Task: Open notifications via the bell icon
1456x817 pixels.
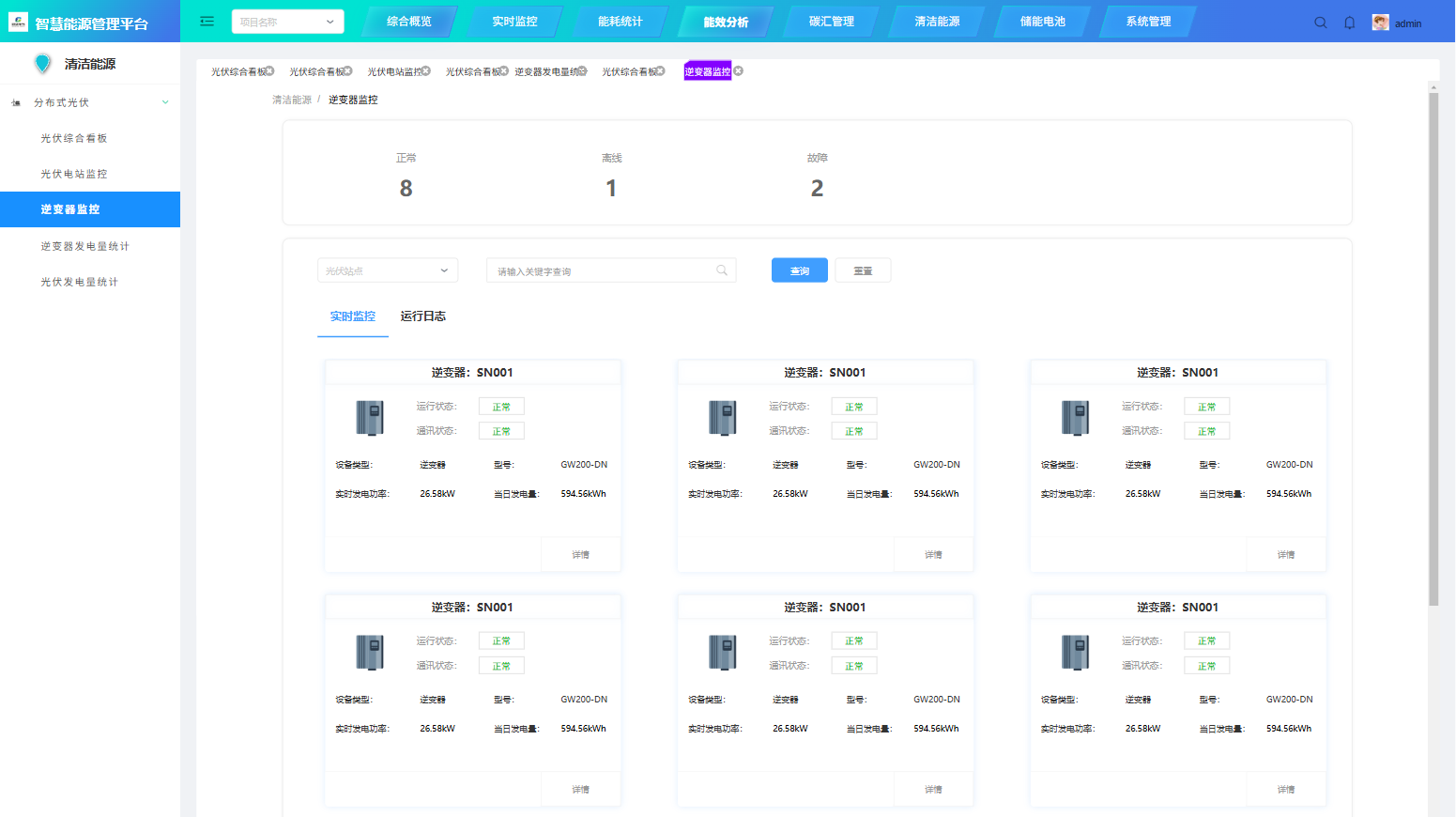Action: click(1350, 23)
